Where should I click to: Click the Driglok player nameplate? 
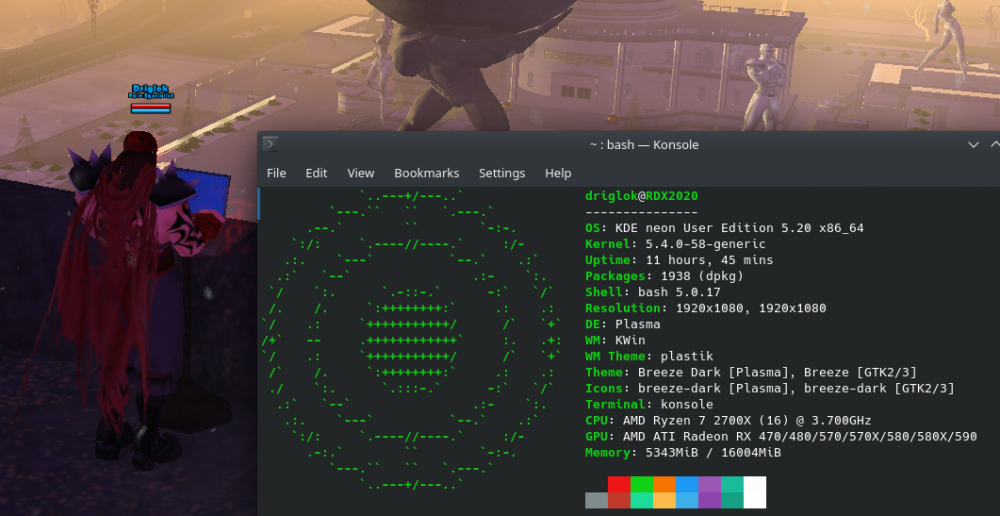point(151,90)
